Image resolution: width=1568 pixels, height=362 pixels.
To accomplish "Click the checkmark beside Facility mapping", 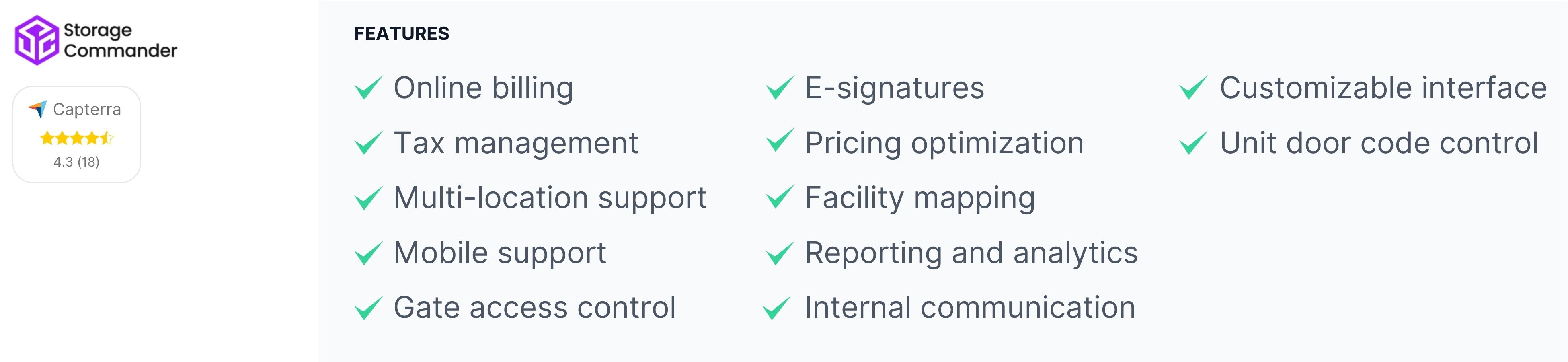I will click(x=780, y=197).
